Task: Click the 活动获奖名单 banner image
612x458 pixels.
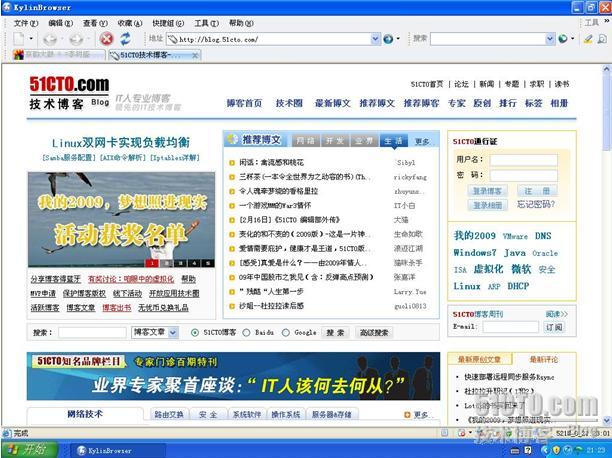Action: (x=121, y=220)
